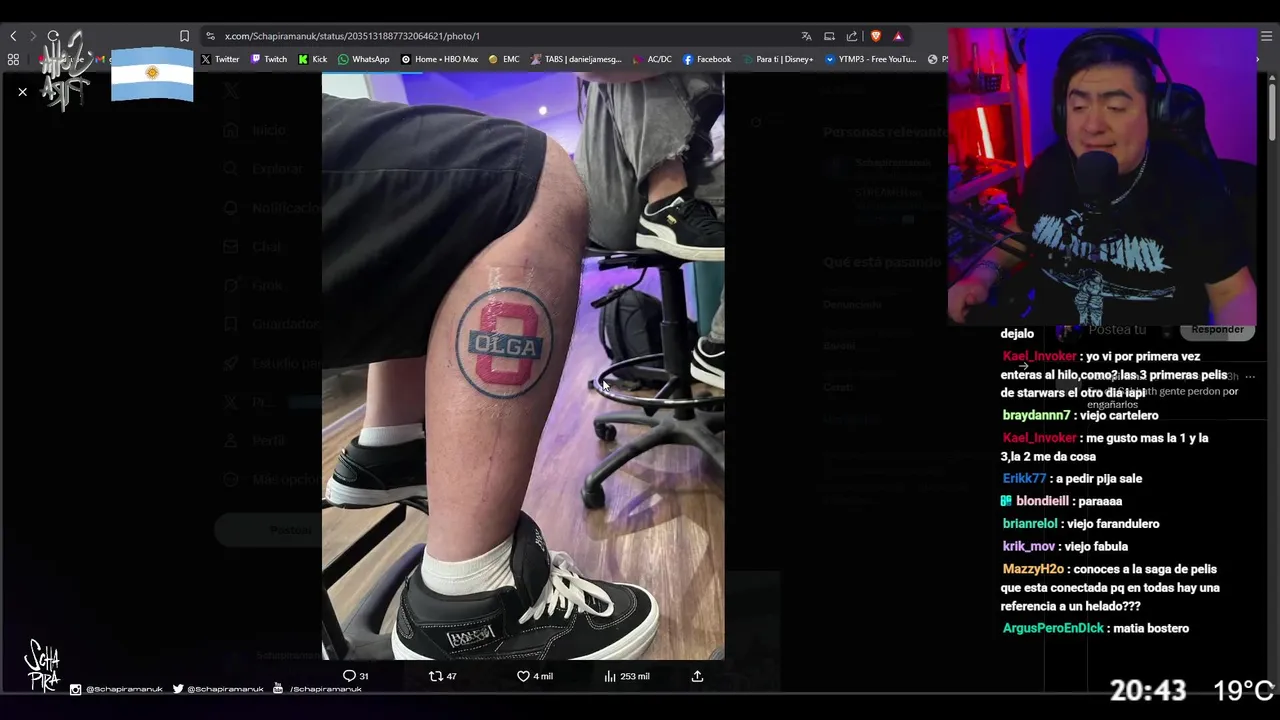Open the EMC bookmark
Image resolution: width=1280 pixels, height=720 pixels.
504,59
